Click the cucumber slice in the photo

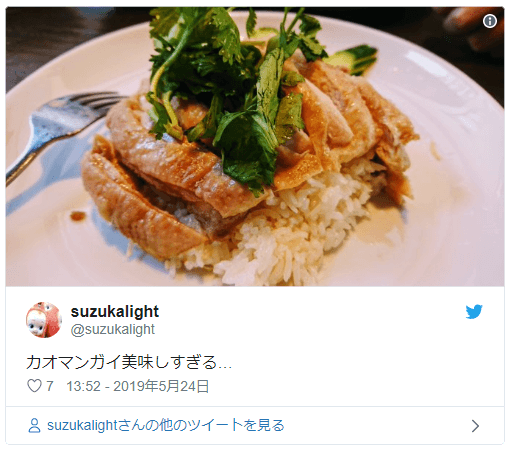[x=353, y=59]
